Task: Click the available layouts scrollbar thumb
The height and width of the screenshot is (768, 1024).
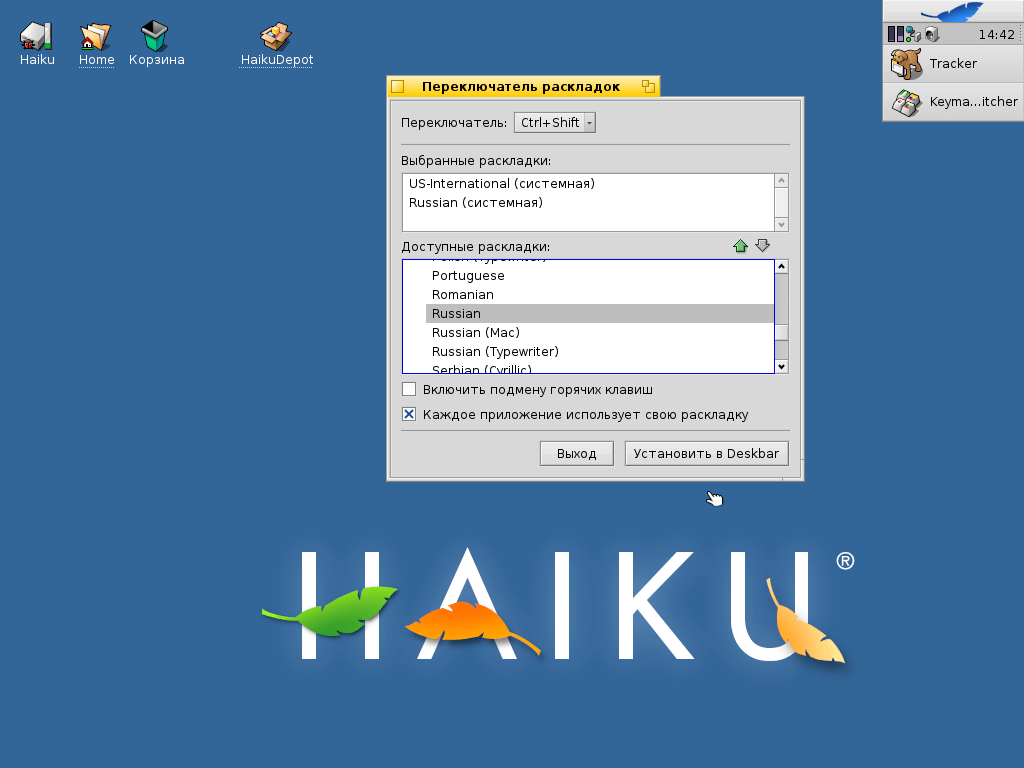Action: 782,332
